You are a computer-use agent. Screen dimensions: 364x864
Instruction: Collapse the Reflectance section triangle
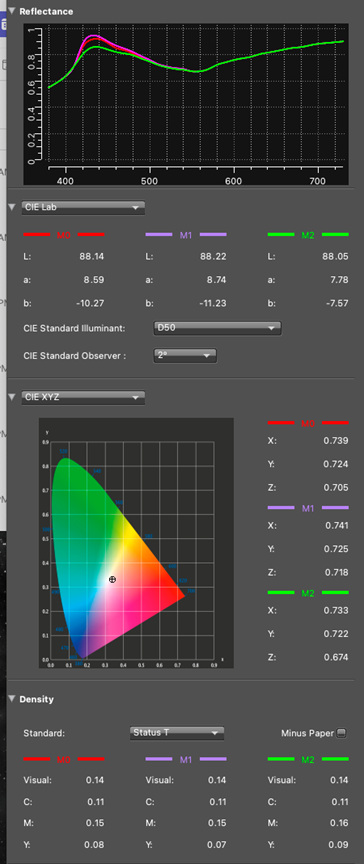(x=12, y=10)
